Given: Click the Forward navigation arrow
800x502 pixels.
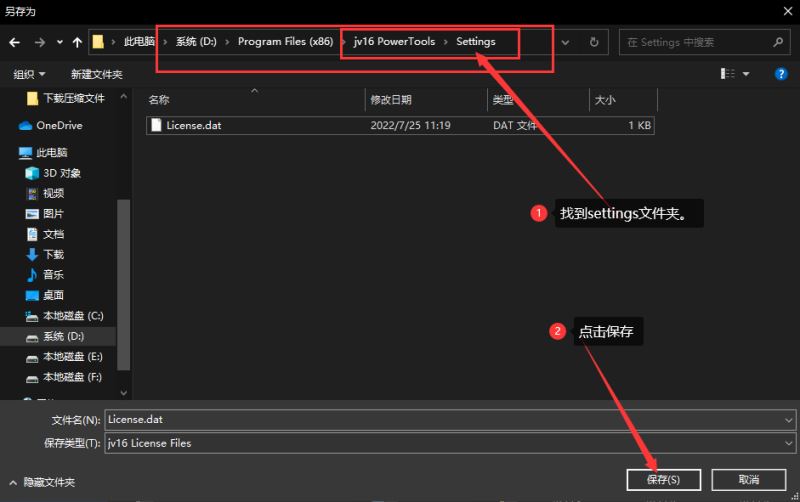Looking at the screenshot, I should click(40, 42).
